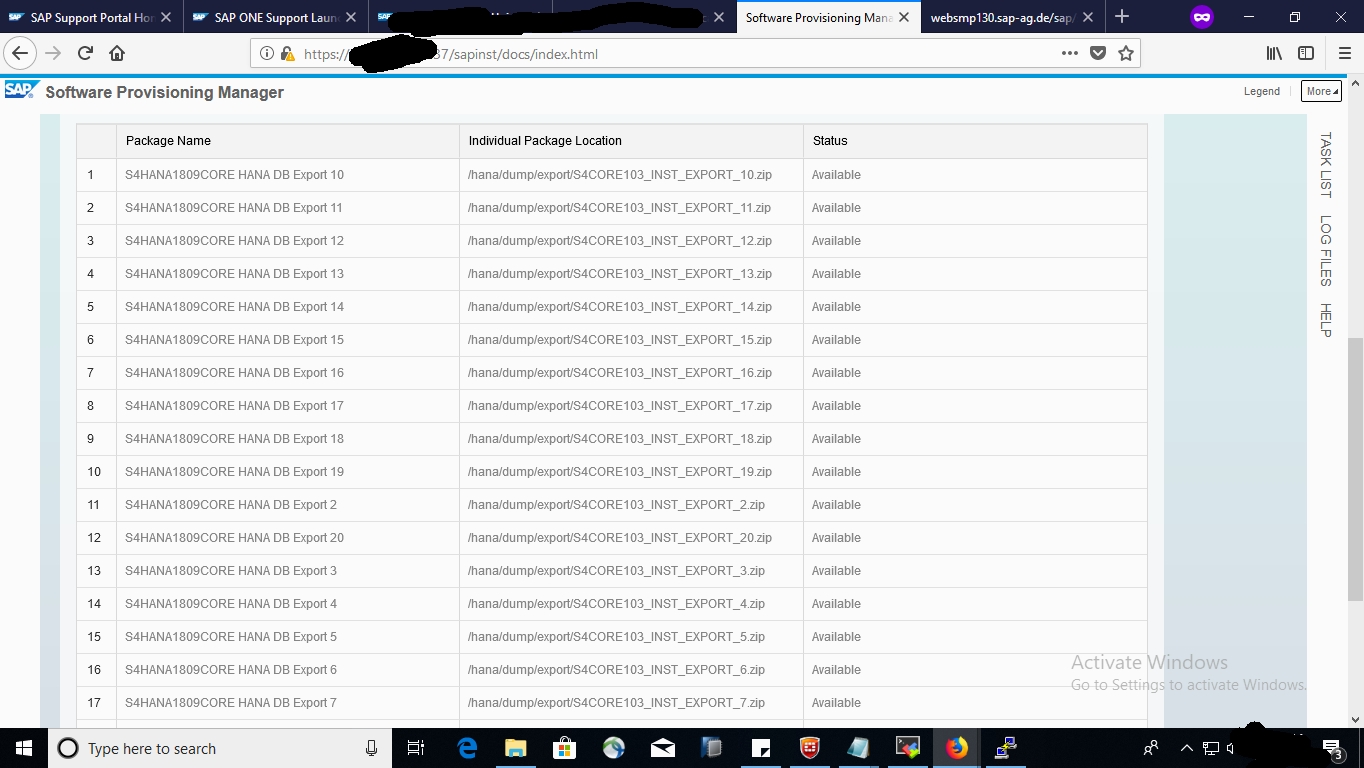Screen dimensions: 1364x768
Task: Switch to SAP ONE Support Launchpad tab
Action: click(267, 17)
